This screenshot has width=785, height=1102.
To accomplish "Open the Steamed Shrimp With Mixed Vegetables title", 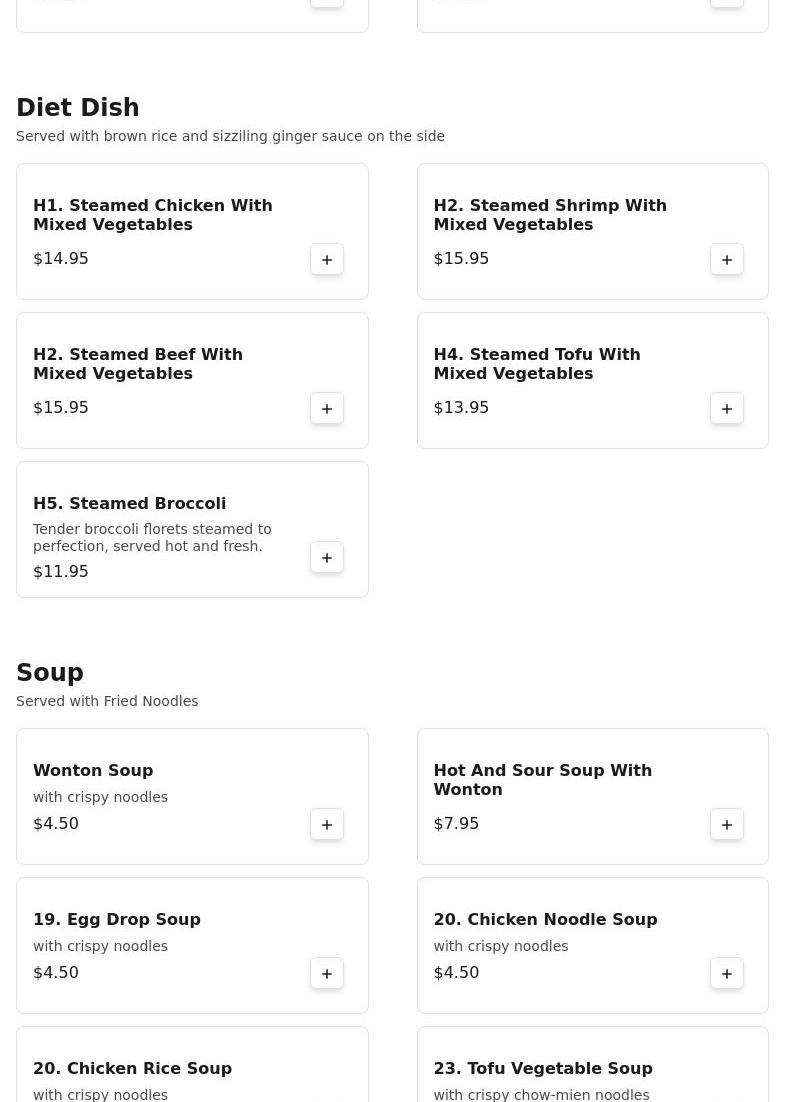I will tap(550, 215).
